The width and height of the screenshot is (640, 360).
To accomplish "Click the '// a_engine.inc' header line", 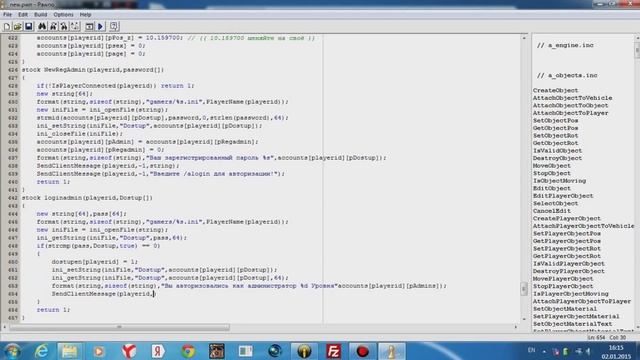I will coord(565,45).
